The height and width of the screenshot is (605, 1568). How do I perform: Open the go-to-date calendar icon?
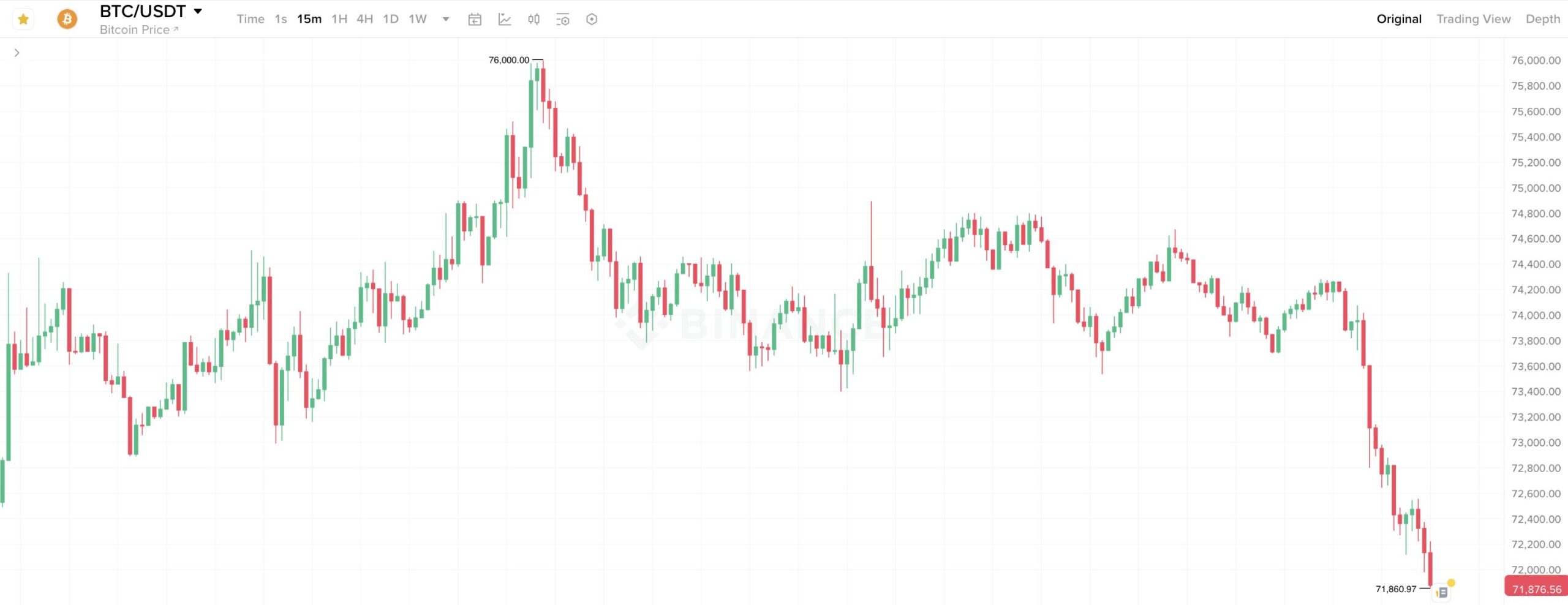tap(475, 20)
